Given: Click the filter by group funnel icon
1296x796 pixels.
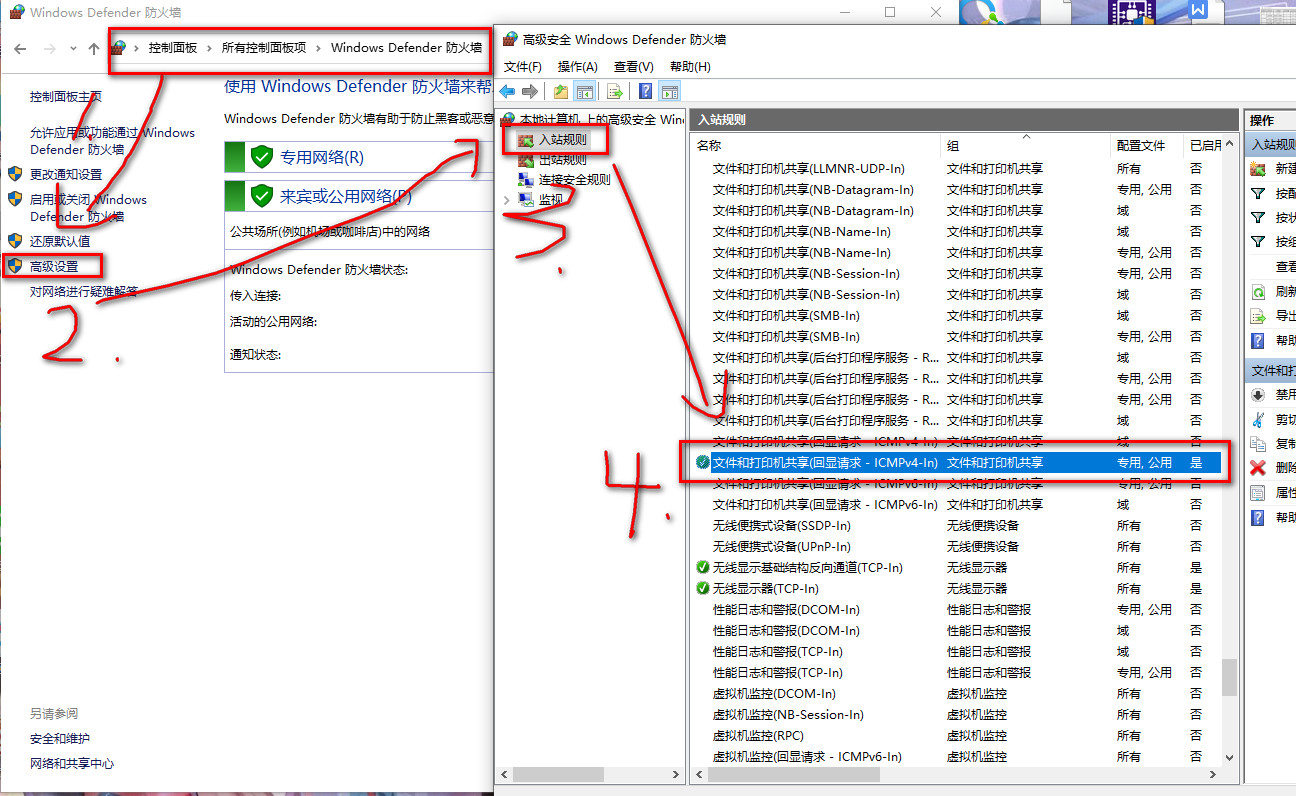Looking at the screenshot, I should [x=1258, y=242].
